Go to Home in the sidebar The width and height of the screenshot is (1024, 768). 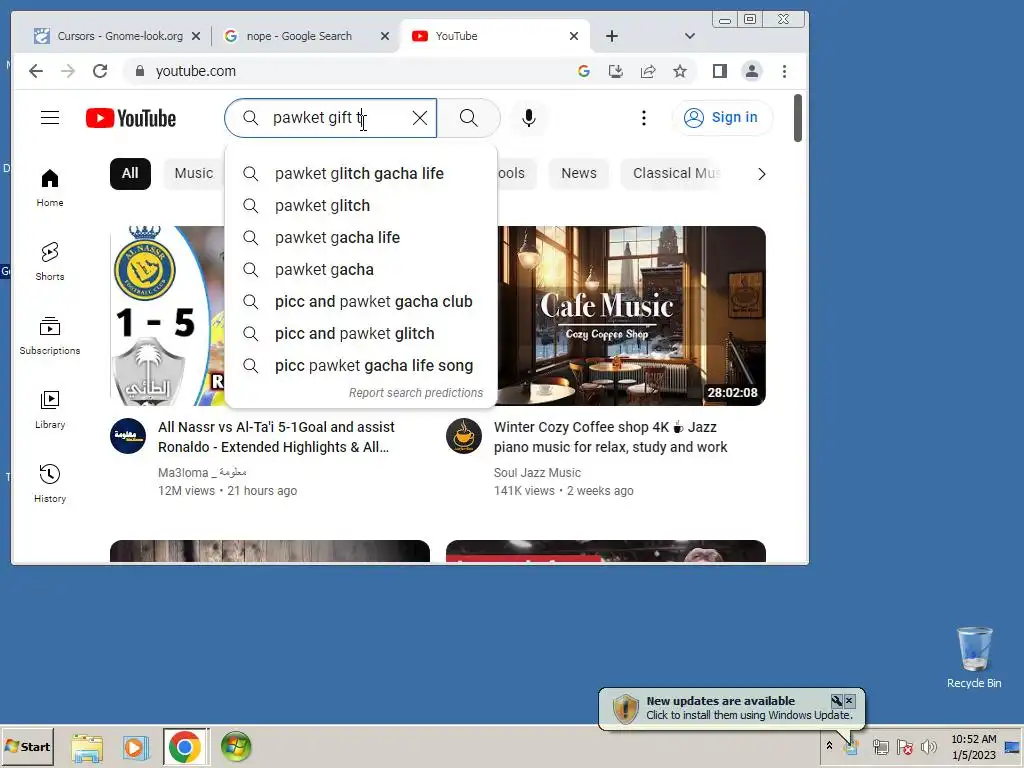[50, 188]
